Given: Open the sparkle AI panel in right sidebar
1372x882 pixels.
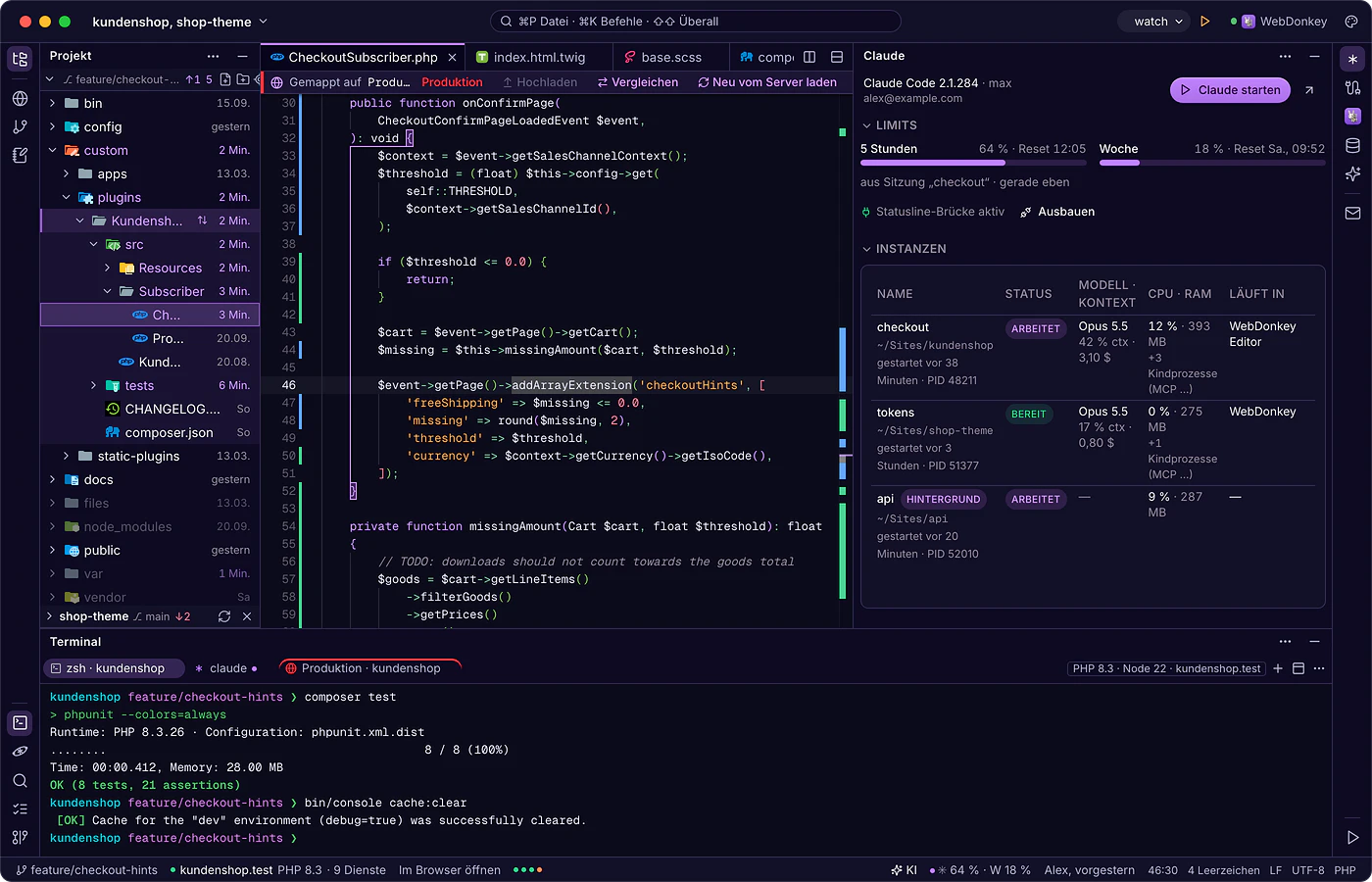Looking at the screenshot, I should pos(1352,174).
